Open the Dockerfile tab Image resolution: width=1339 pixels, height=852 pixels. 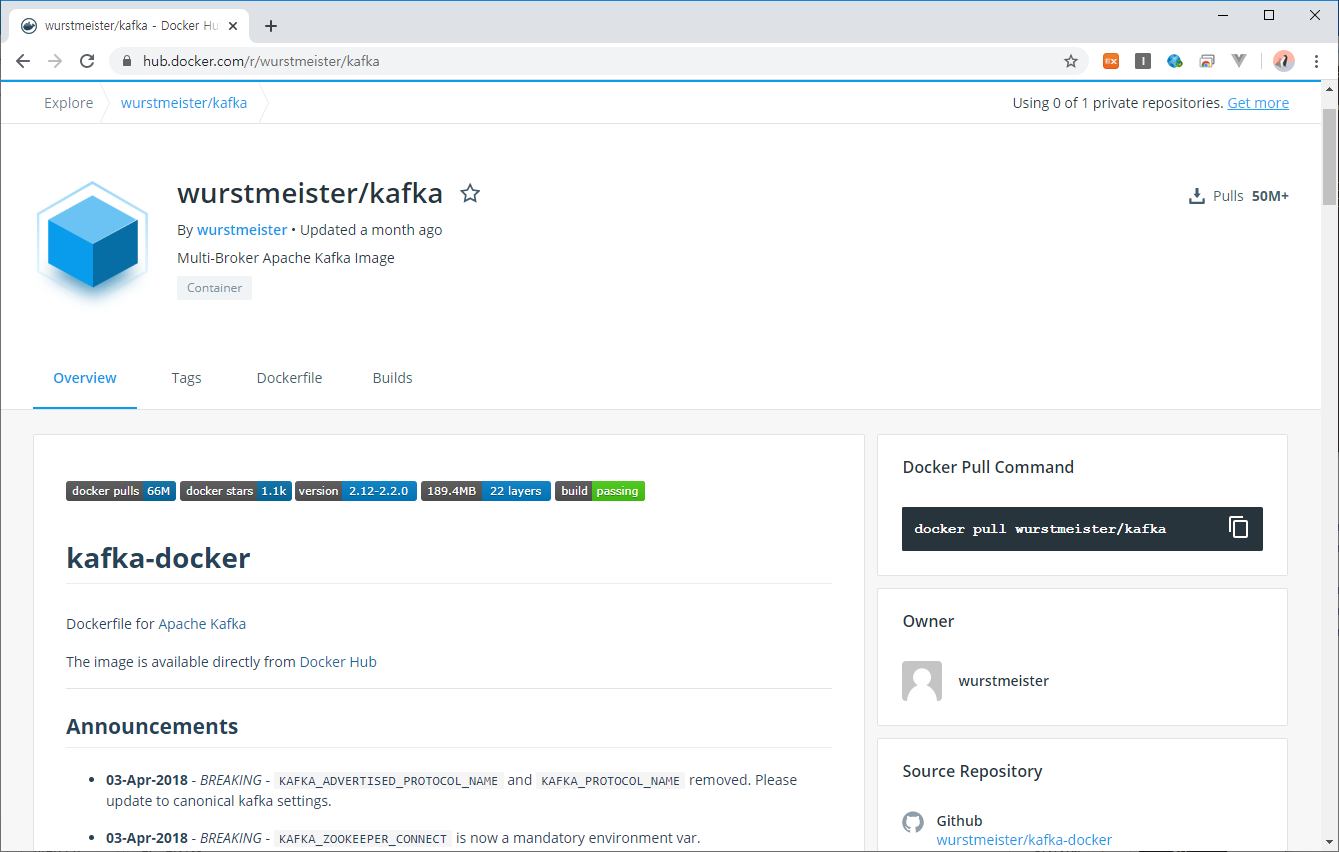click(x=289, y=378)
